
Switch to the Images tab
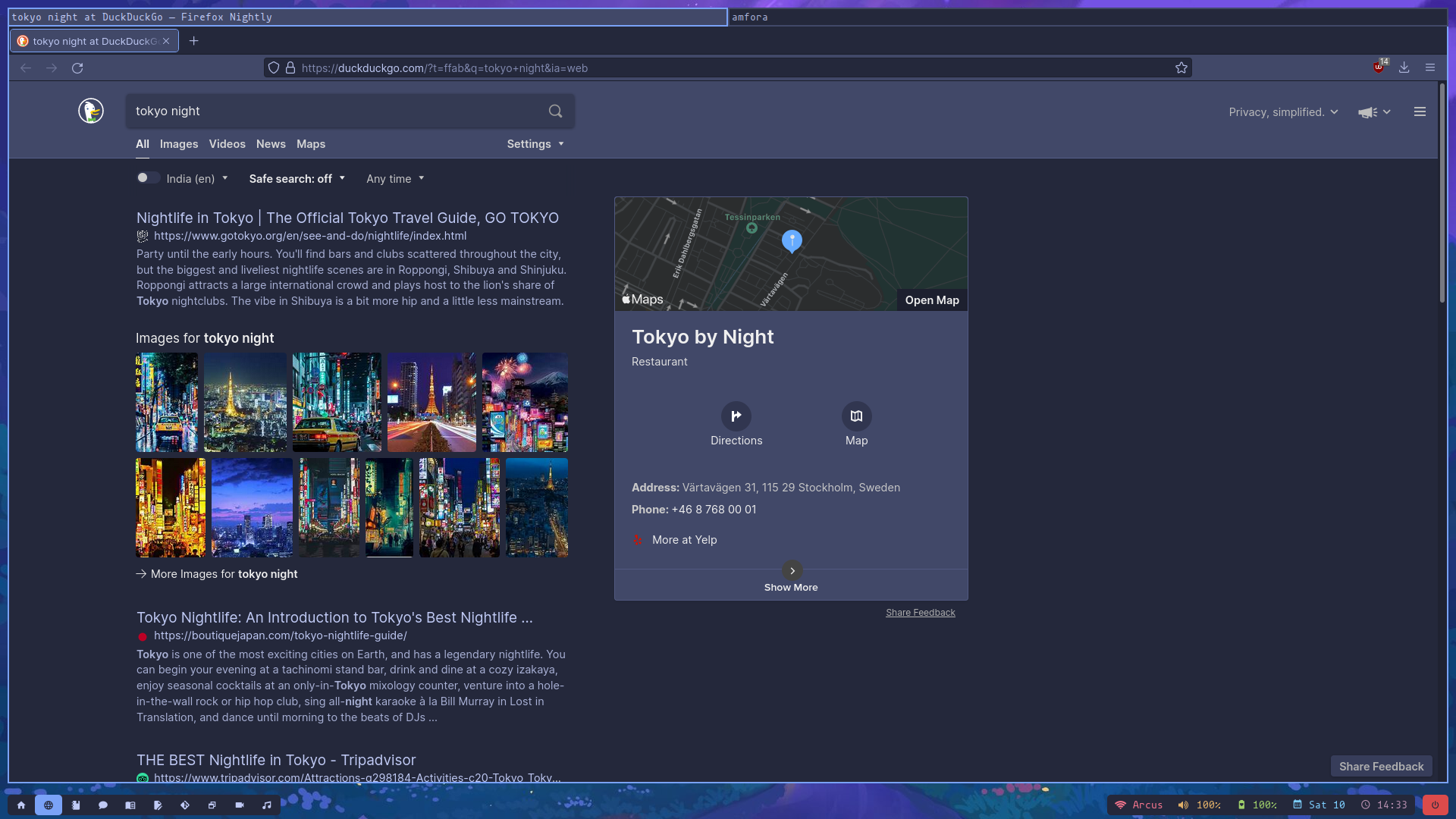[179, 144]
